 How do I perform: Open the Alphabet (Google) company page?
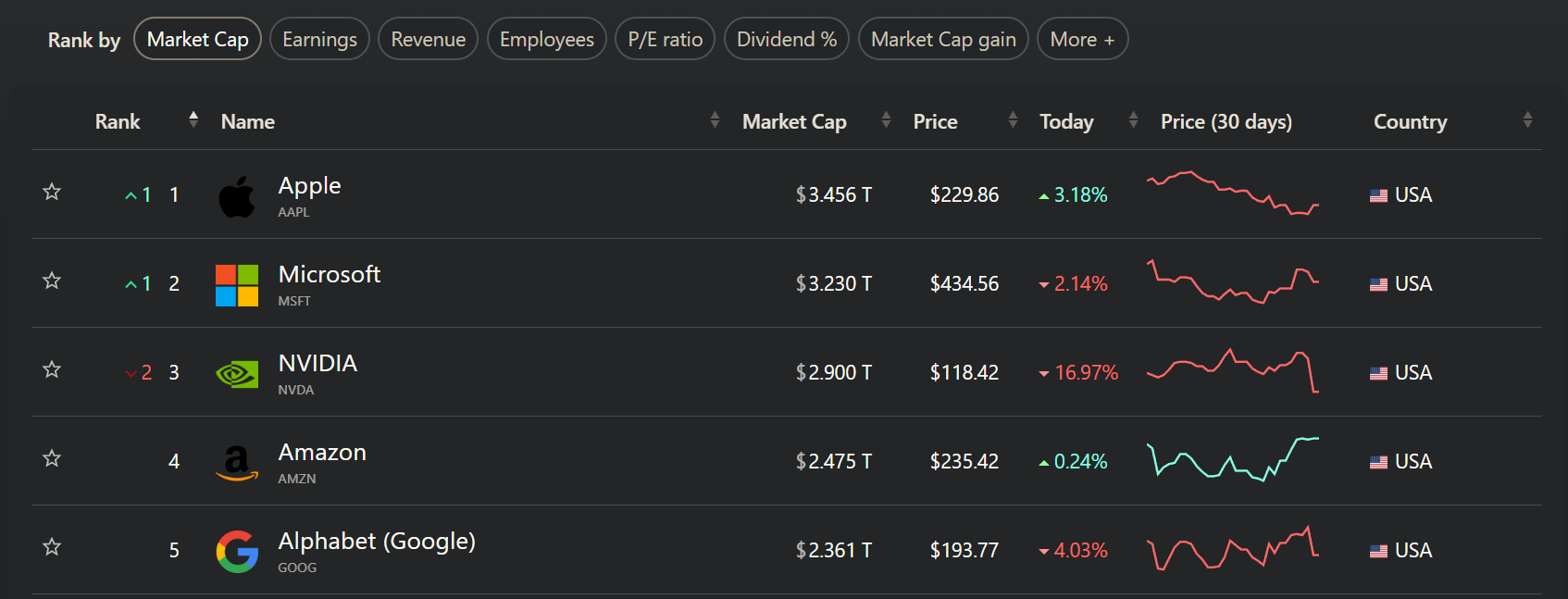(377, 542)
